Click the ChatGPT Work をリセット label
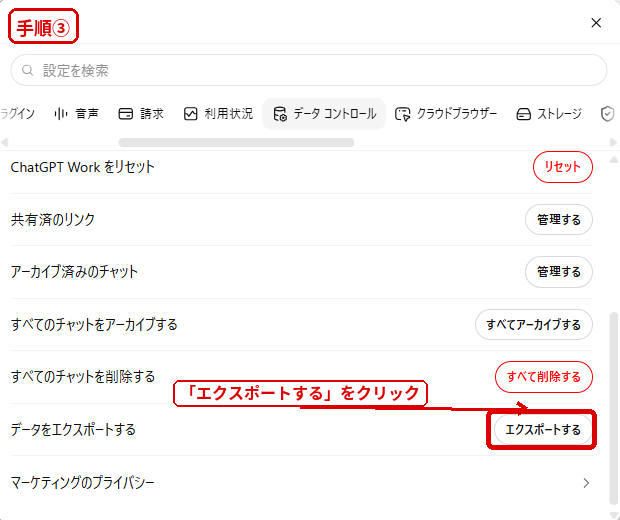620x520 pixels. tap(82, 167)
